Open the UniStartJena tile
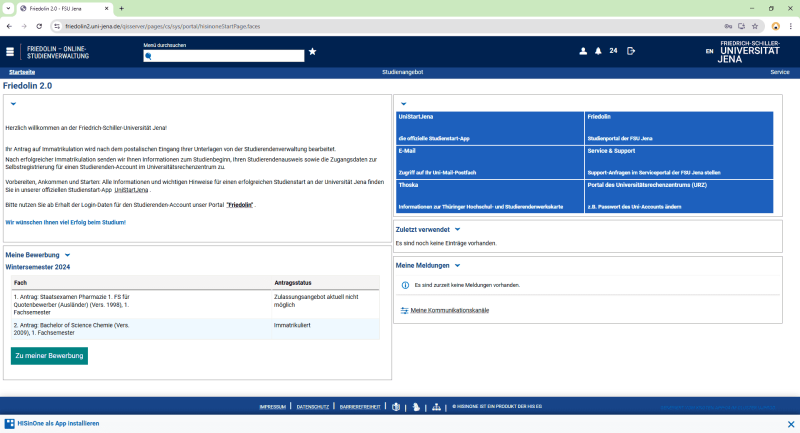The image size is (800, 433). click(x=490, y=128)
